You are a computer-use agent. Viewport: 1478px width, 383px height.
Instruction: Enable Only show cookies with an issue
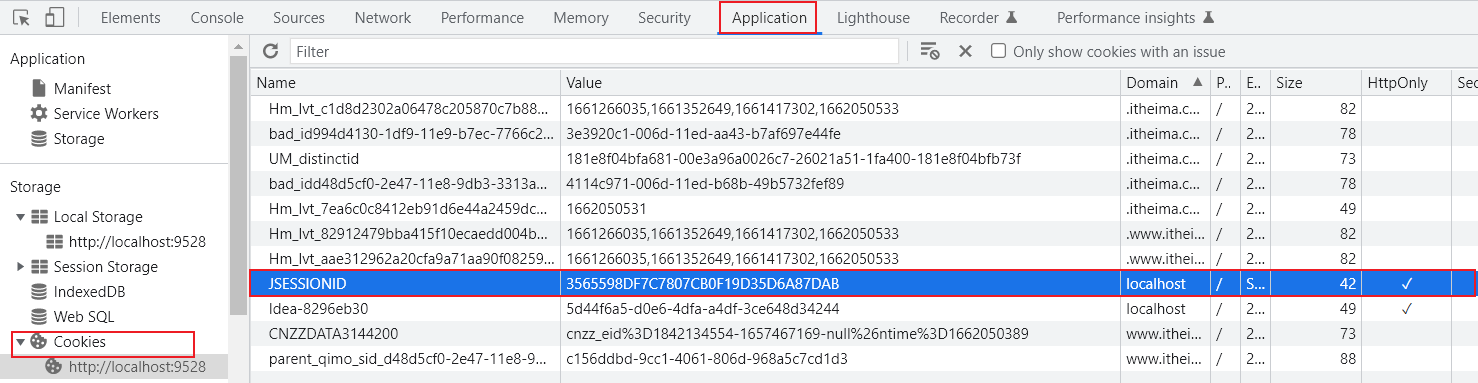tap(998, 51)
